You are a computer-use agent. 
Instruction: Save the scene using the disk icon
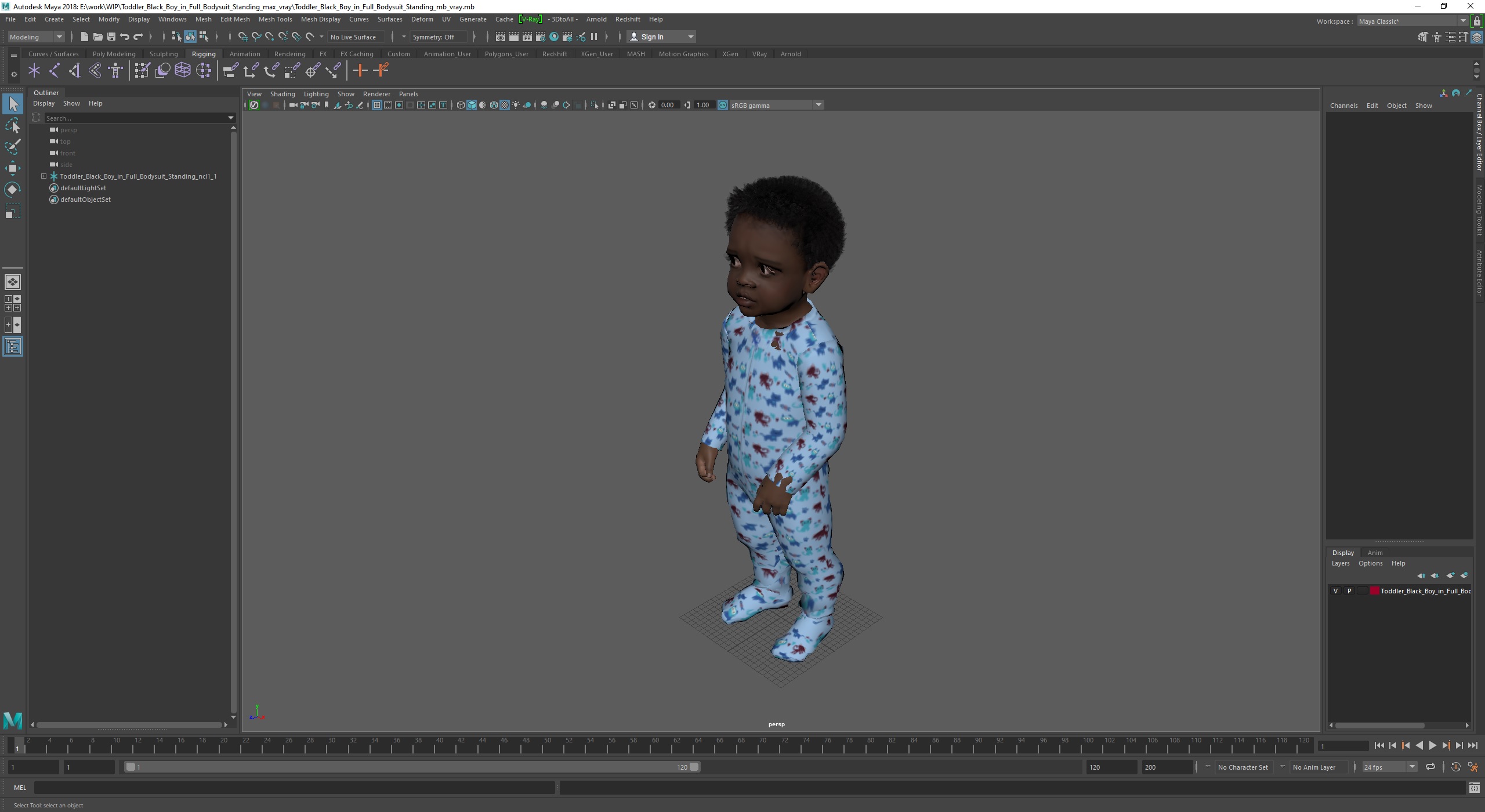click(111, 37)
